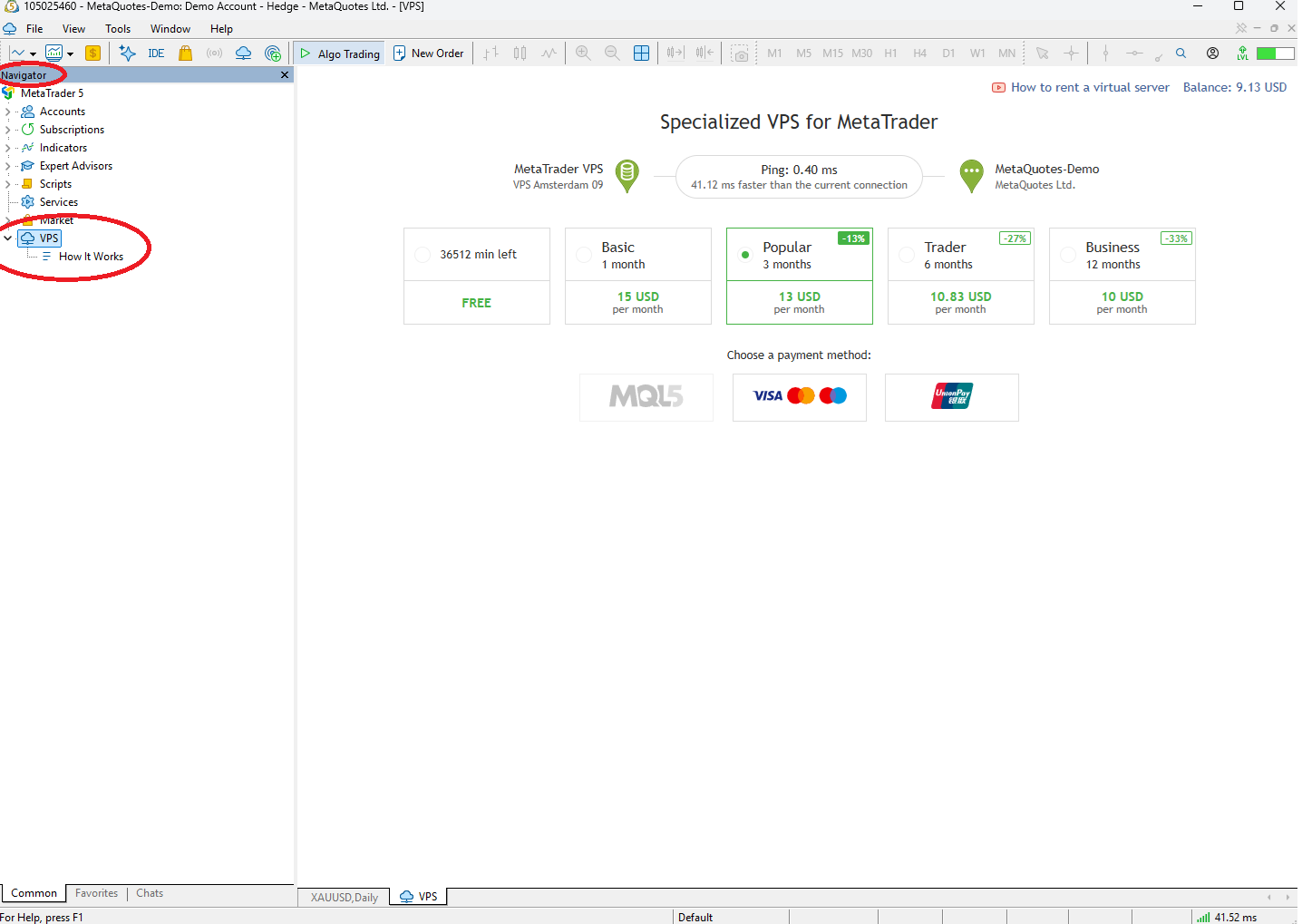Open the chart template dropdown arrow
The height and width of the screenshot is (924, 1302).
pyautogui.click(x=70, y=54)
